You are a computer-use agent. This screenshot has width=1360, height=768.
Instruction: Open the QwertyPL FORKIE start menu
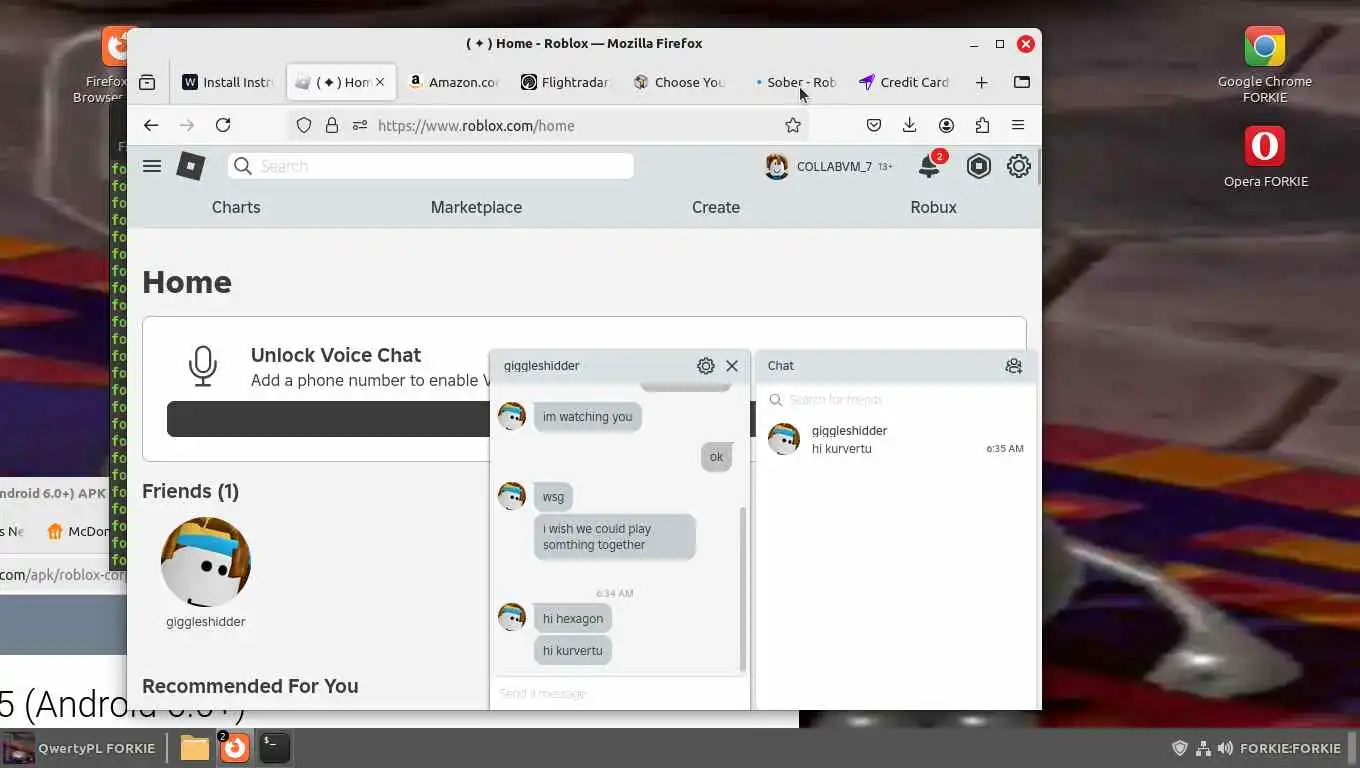coord(79,748)
